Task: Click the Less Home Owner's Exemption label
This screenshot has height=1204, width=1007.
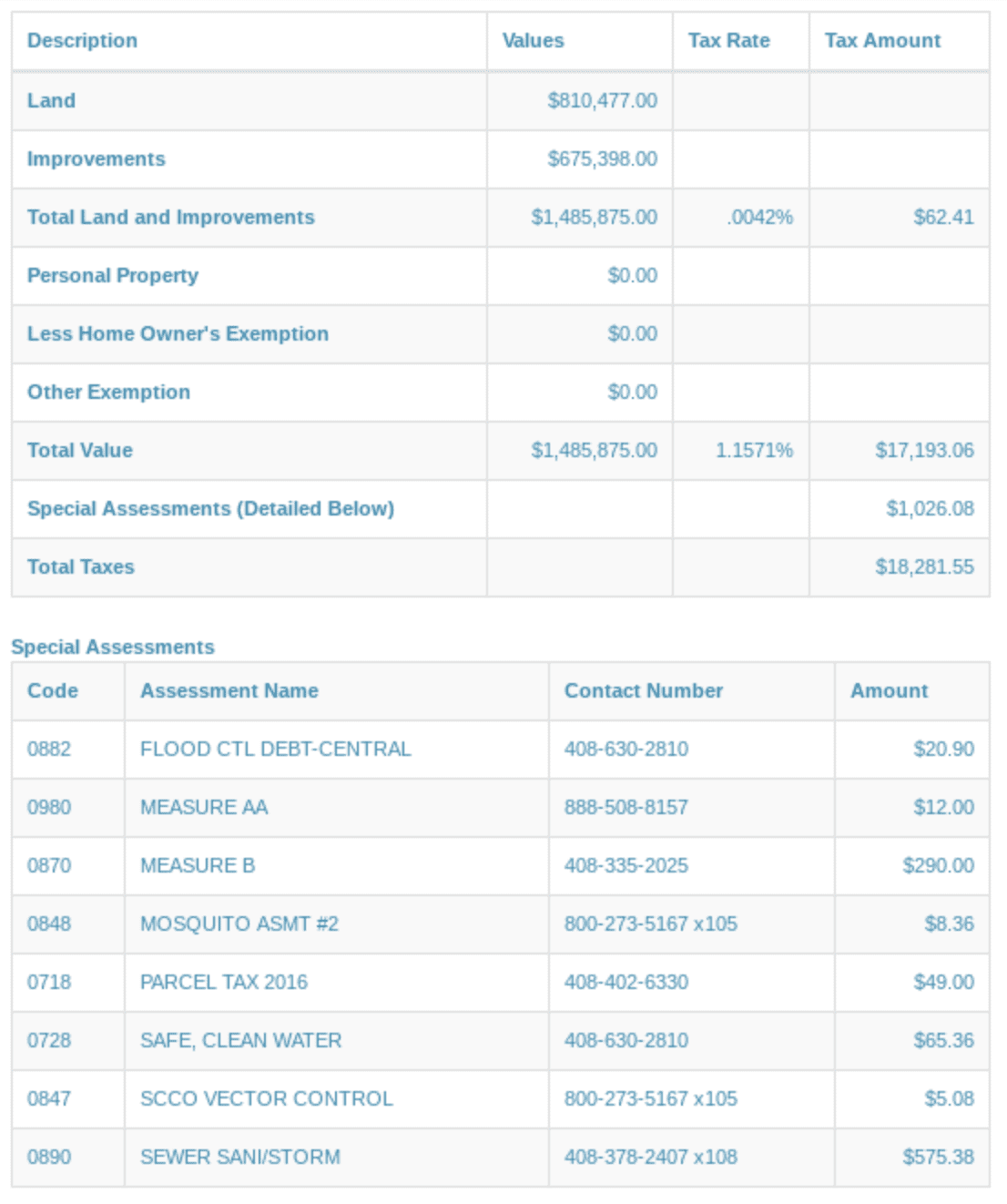Action: 178,334
